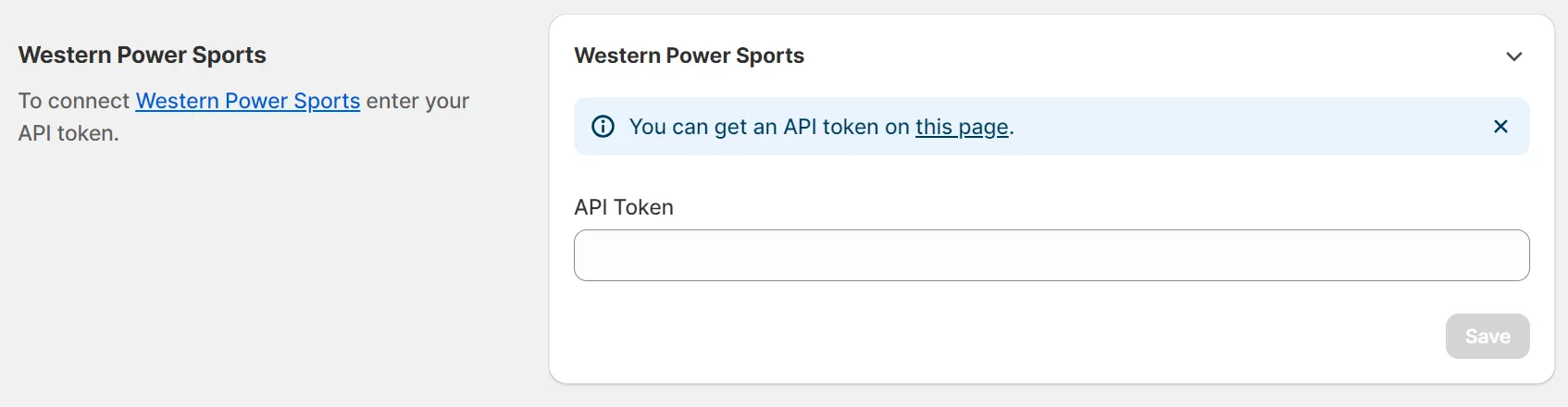1568x407 pixels.
Task: Click the API Token field label
Action: (x=623, y=207)
